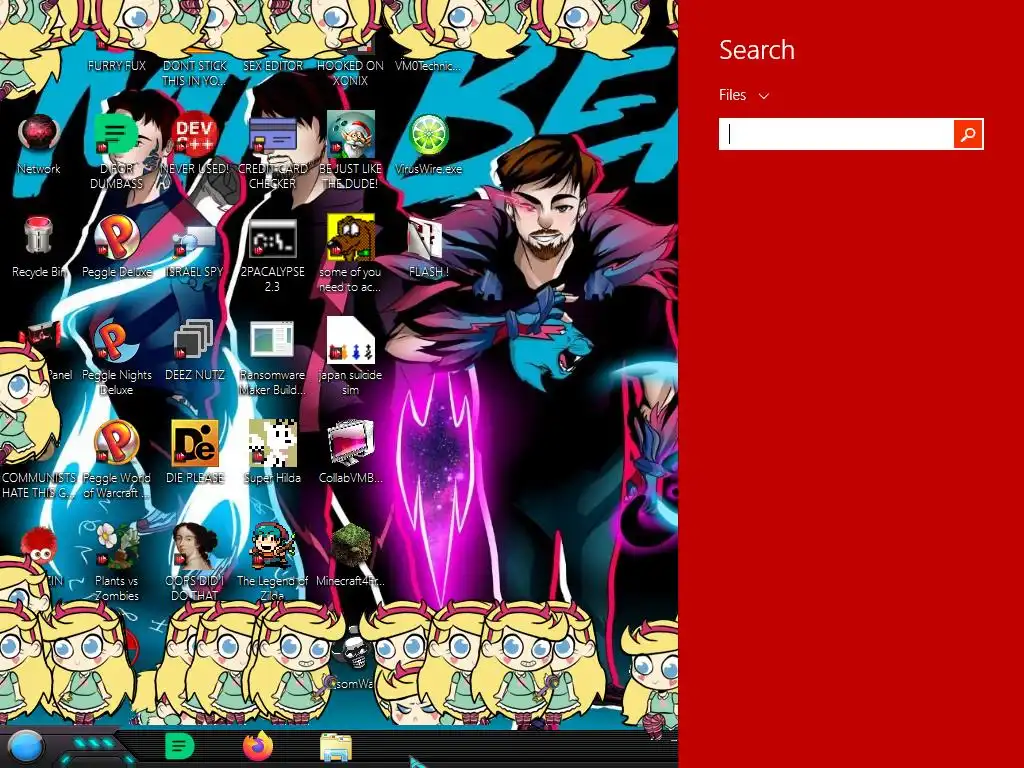Select the FURRY FUX shortcut label
The width and height of the screenshot is (1024, 768).
pyautogui.click(x=116, y=66)
